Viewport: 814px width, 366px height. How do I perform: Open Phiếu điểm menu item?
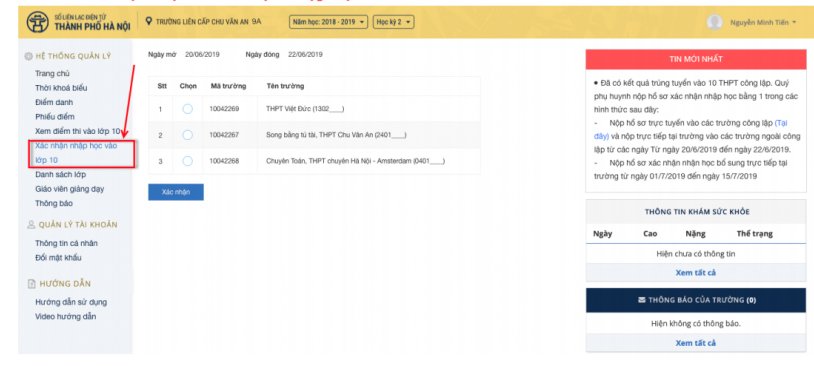coord(55,116)
